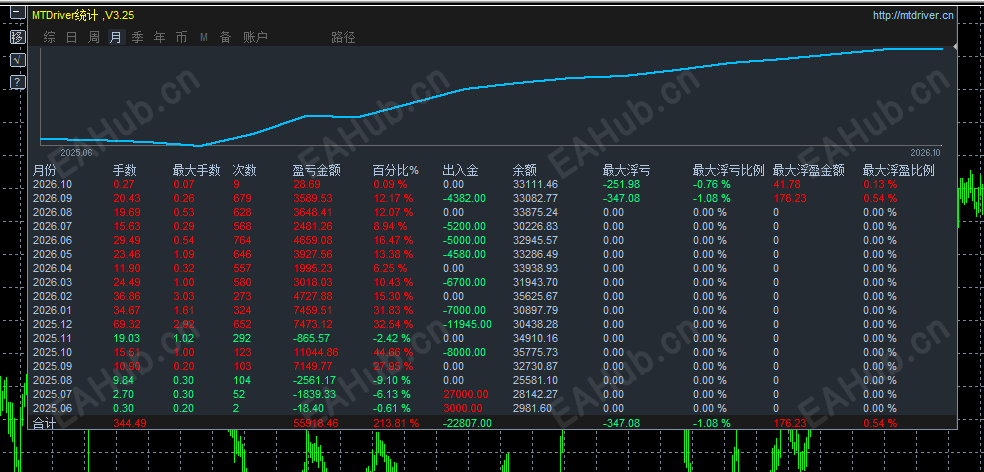Click the deposit value 3000.00
Image resolution: width=984 pixels, height=472 pixels.
[x=463, y=409]
